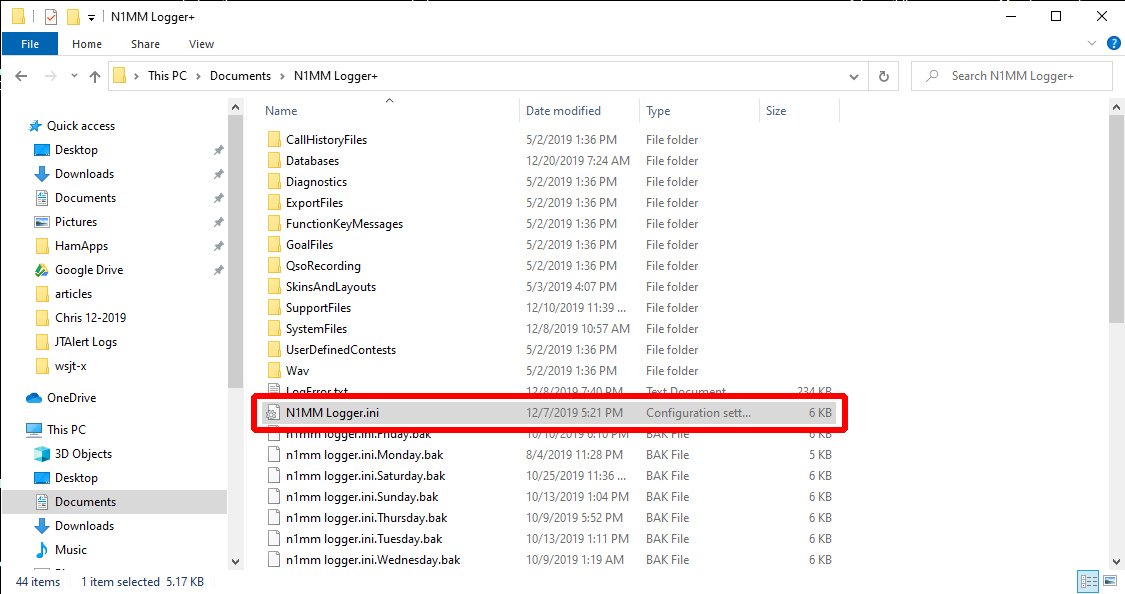Select the ExportFiles folder icon
The image size is (1125, 594).
[273, 203]
